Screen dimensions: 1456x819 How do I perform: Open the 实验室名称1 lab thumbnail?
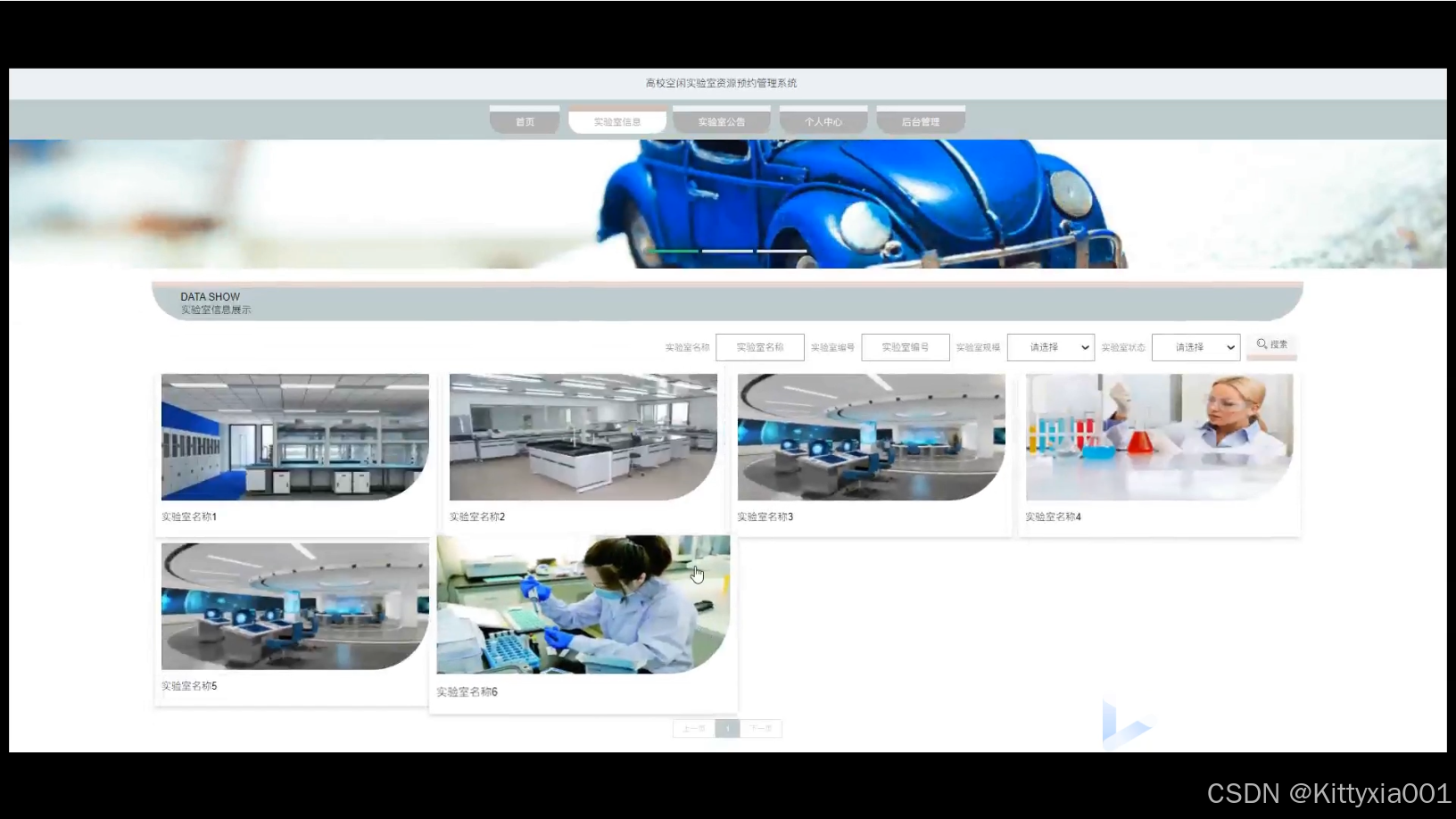[x=294, y=437]
